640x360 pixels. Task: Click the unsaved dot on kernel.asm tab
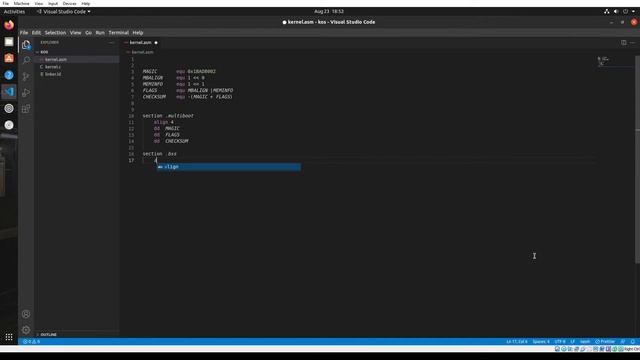pyautogui.click(x=156, y=42)
